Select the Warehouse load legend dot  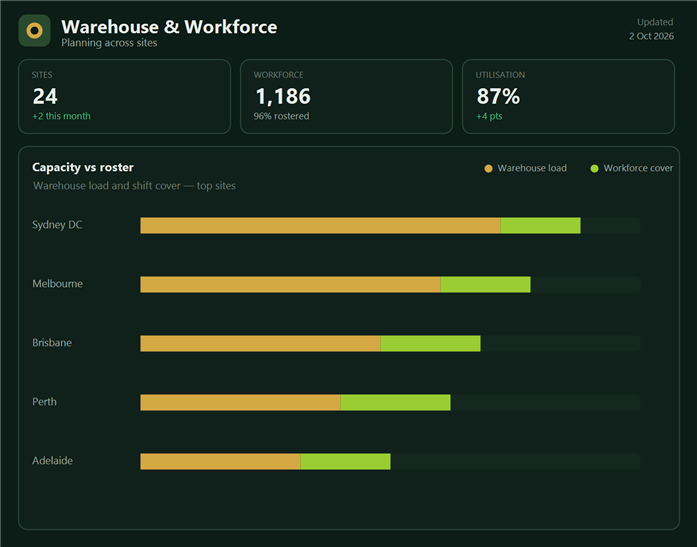point(488,168)
